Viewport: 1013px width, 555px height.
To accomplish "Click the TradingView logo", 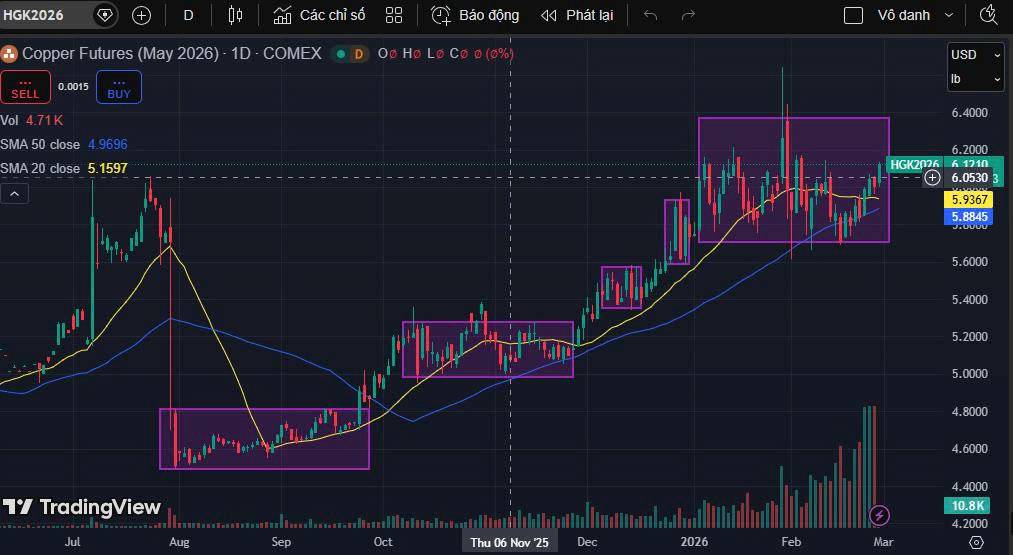I will click(x=81, y=507).
